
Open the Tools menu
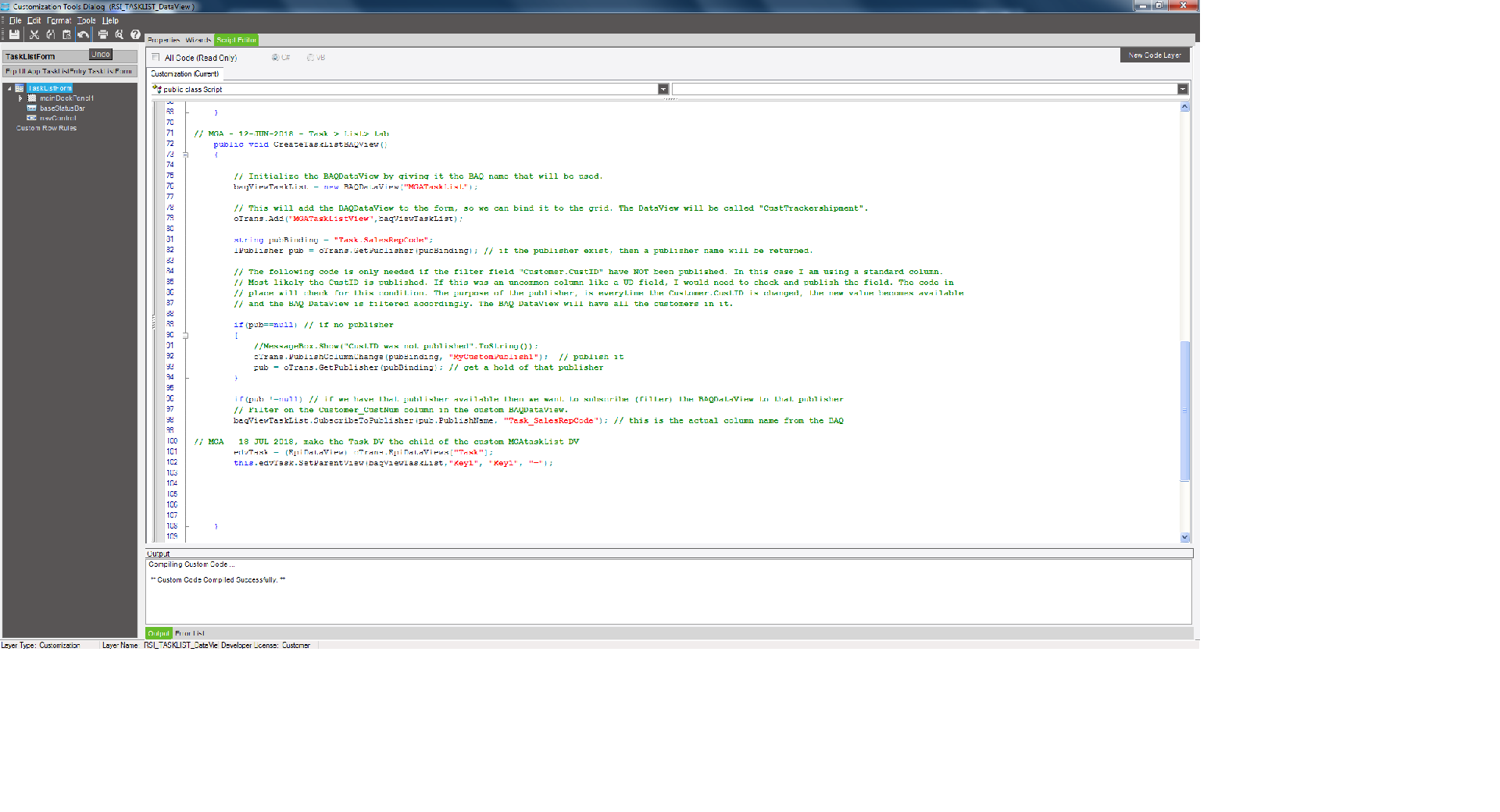pos(87,21)
